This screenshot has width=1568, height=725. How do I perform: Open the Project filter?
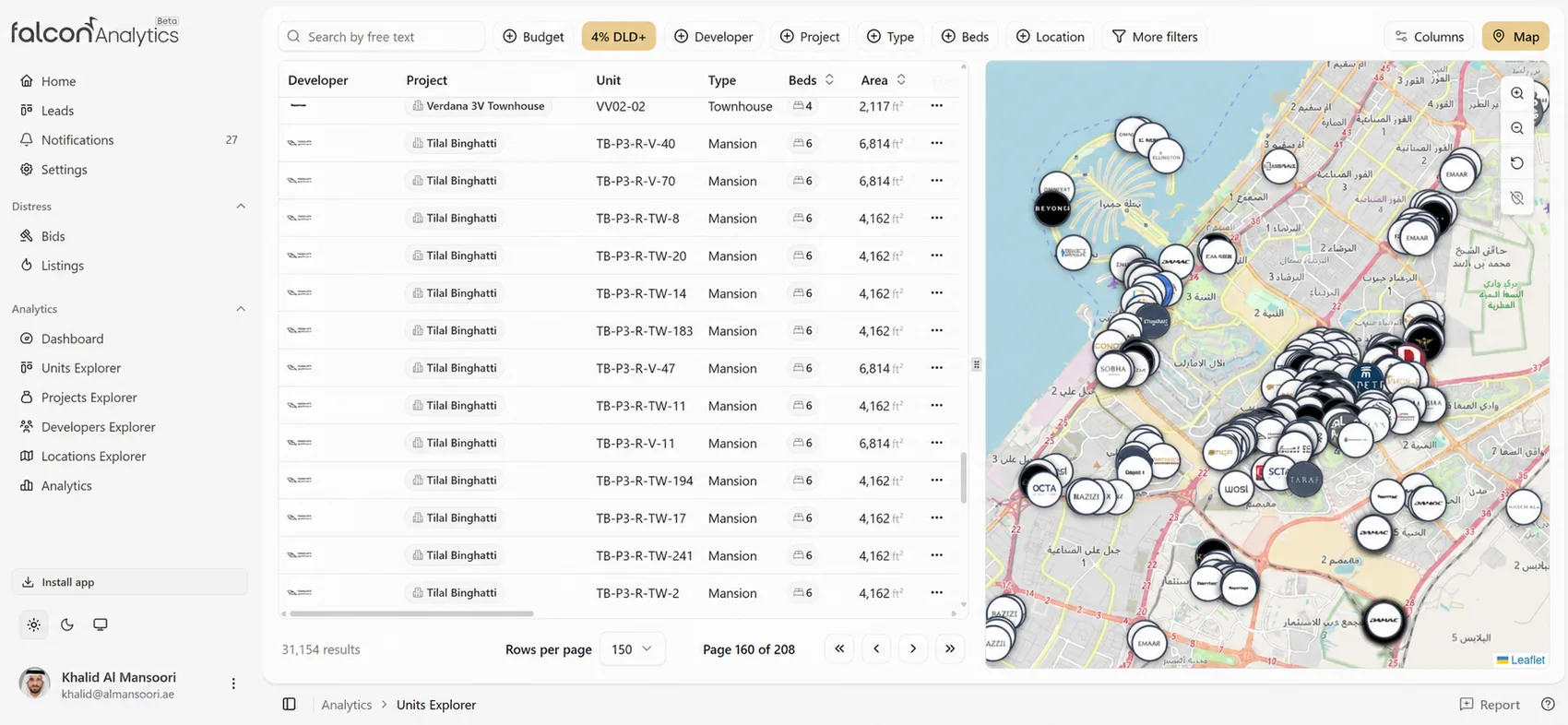[x=810, y=36]
